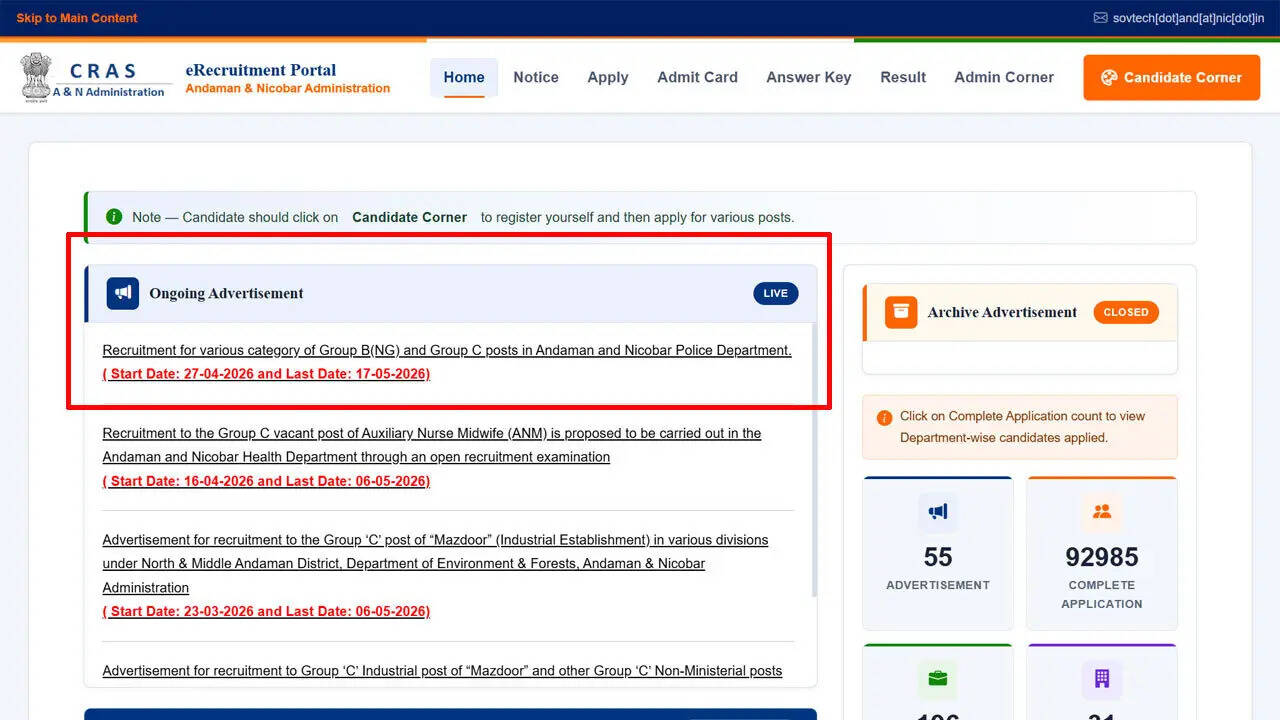Screen dimensions: 1280x720
Task: Select the Result navigation item
Action: 902,77
